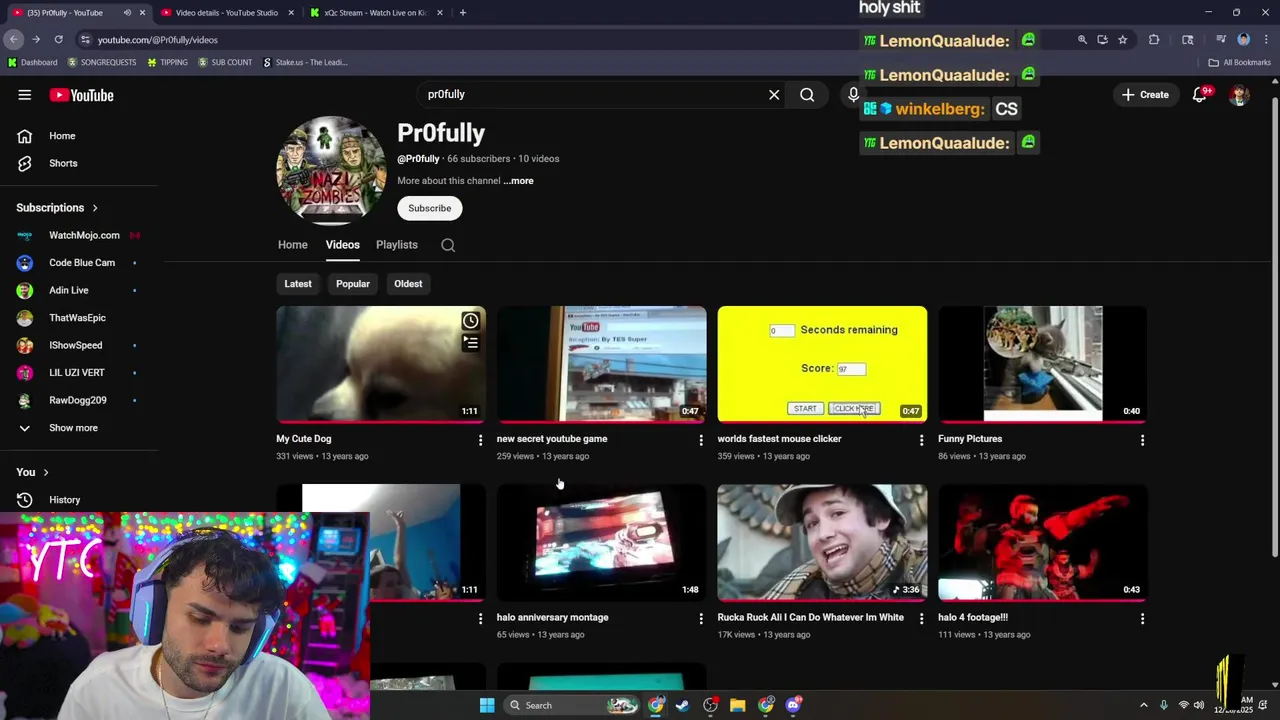1280x720 pixels.
Task: Open History in sidebar
Action: click(64, 500)
